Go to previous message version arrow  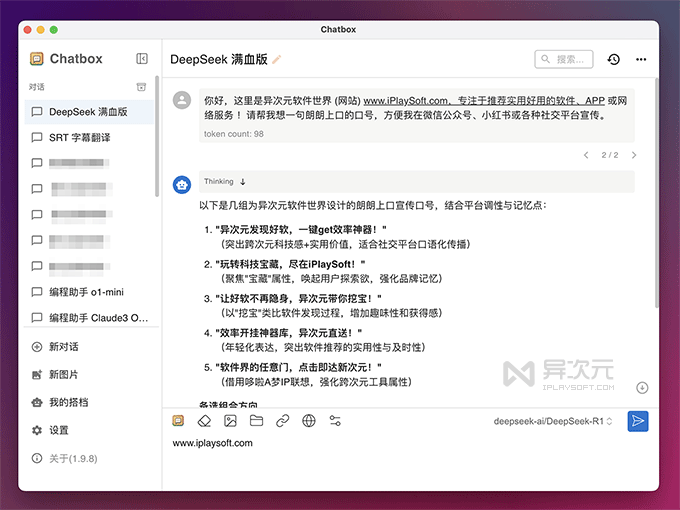click(x=586, y=155)
